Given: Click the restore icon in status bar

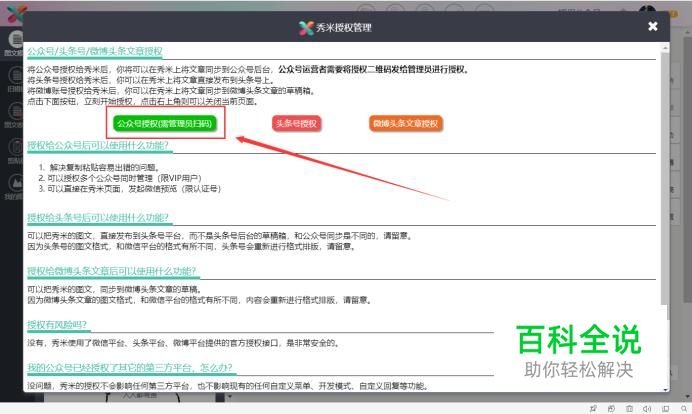Looking at the screenshot, I should coord(611,409).
